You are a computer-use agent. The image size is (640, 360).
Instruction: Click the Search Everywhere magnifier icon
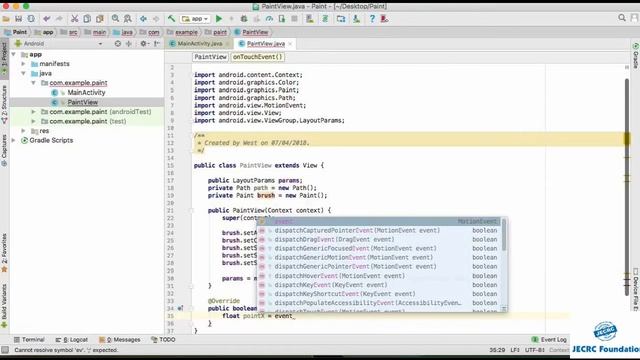pyautogui.click(x=622, y=18)
